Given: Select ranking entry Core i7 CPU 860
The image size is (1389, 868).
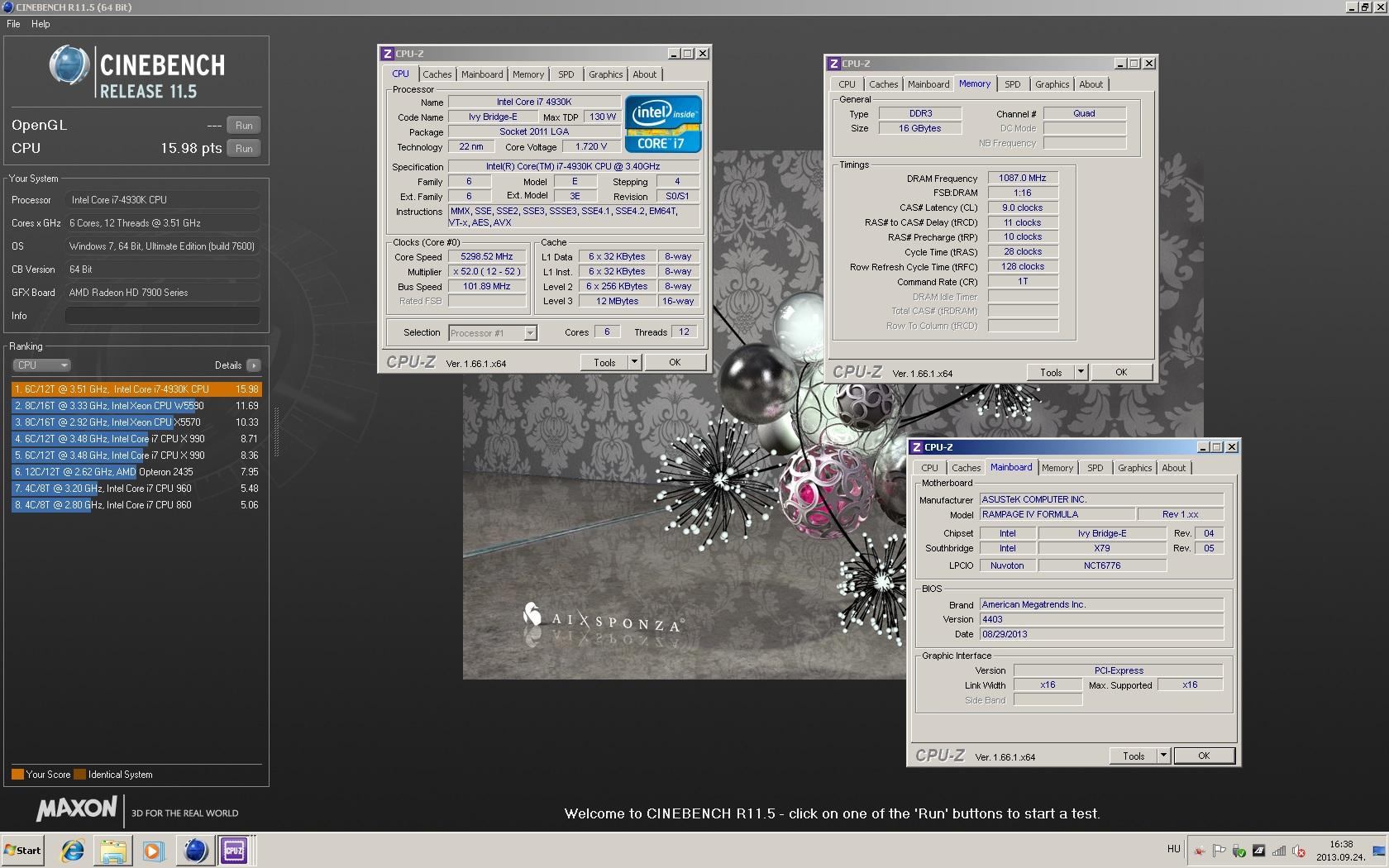Looking at the screenshot, I should coord(136,504).
